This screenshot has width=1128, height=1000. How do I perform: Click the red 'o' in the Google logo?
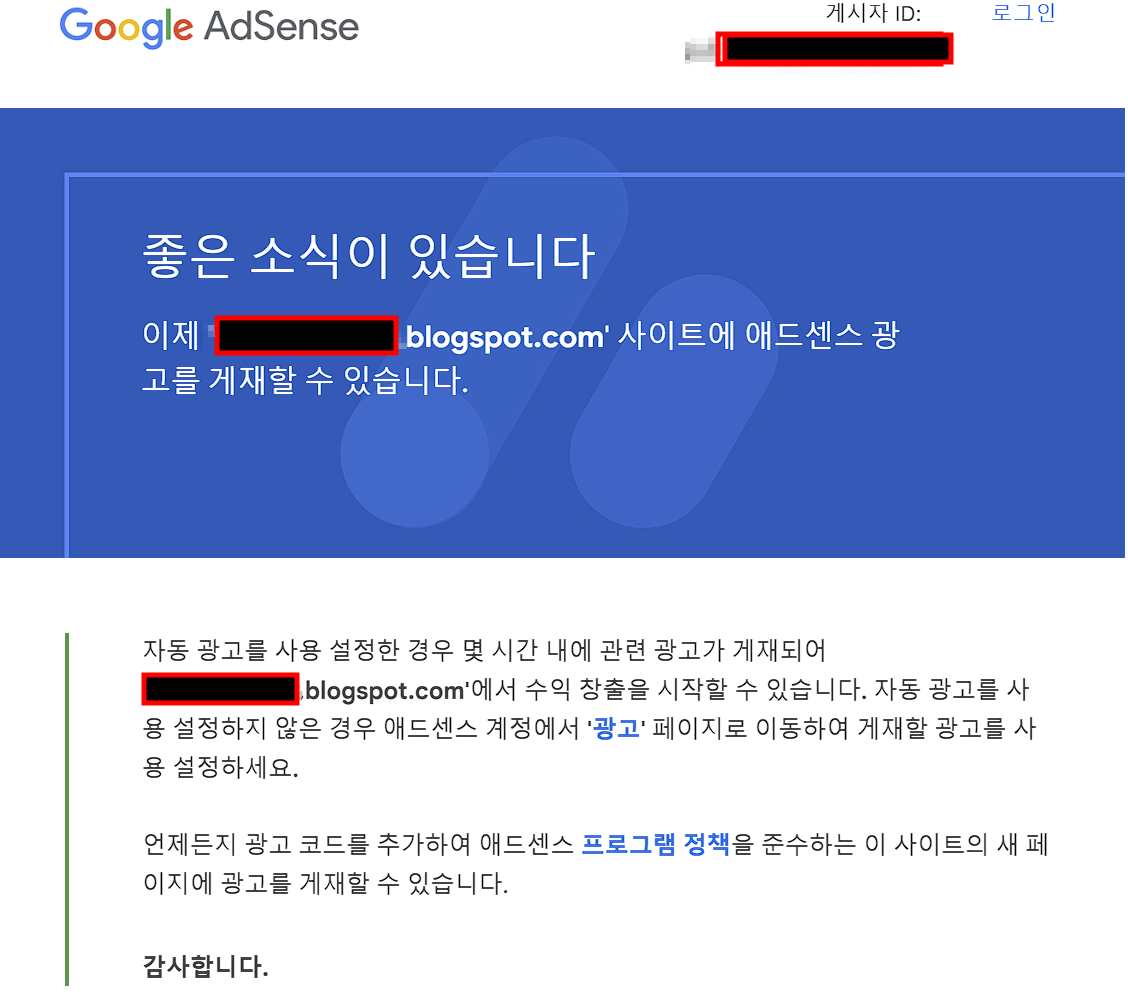coord(105,30)
